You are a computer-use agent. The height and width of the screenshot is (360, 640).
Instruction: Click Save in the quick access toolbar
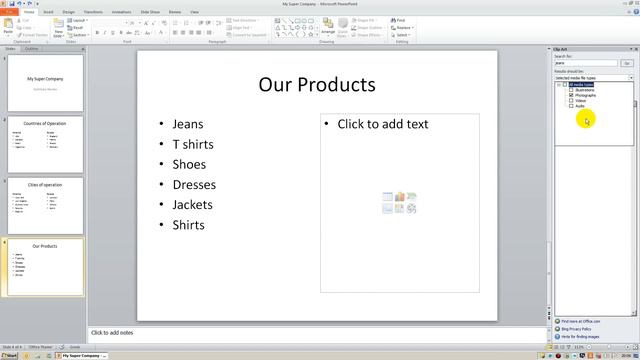click(x=12, y=4)
